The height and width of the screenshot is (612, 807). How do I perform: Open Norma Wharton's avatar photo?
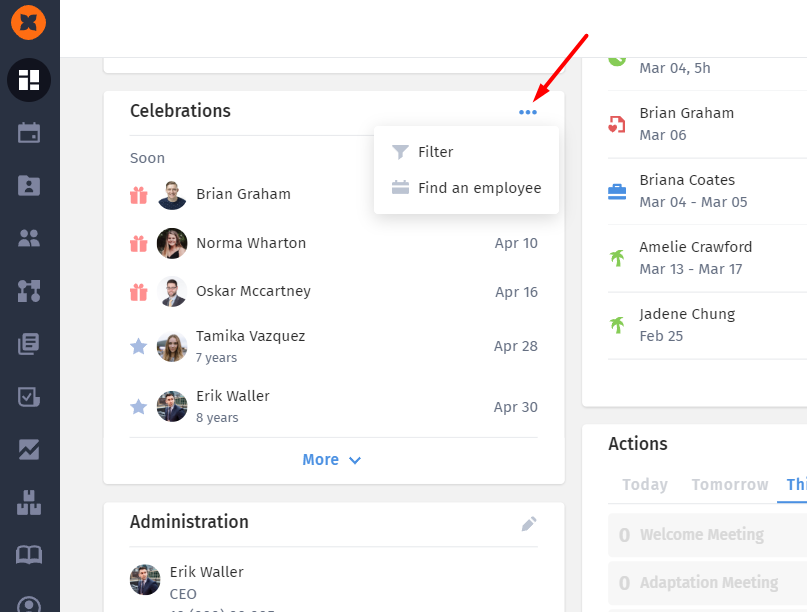coord(172,243)
